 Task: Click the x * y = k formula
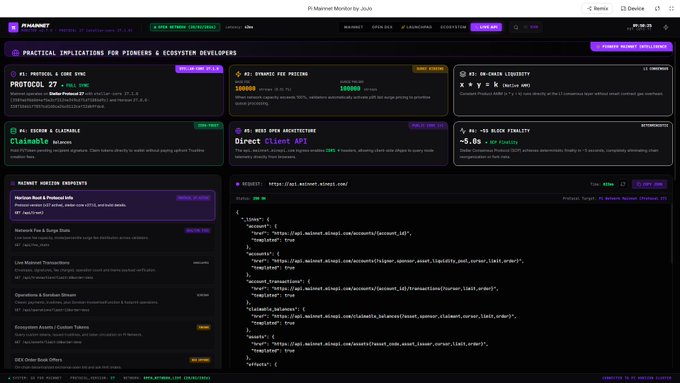[x=479, y=85]
